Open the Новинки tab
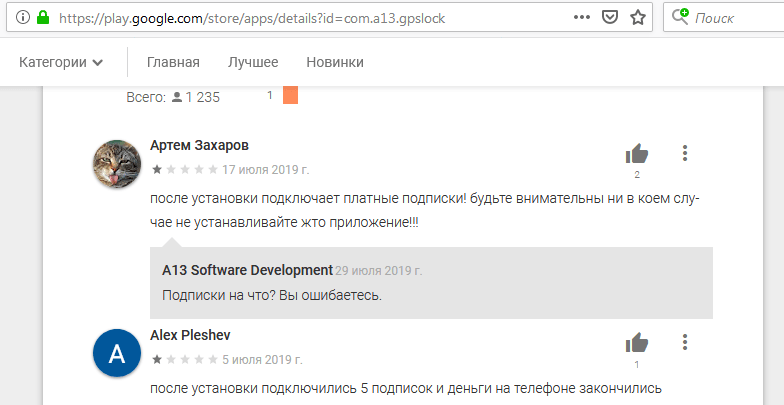 coord(335,62)
